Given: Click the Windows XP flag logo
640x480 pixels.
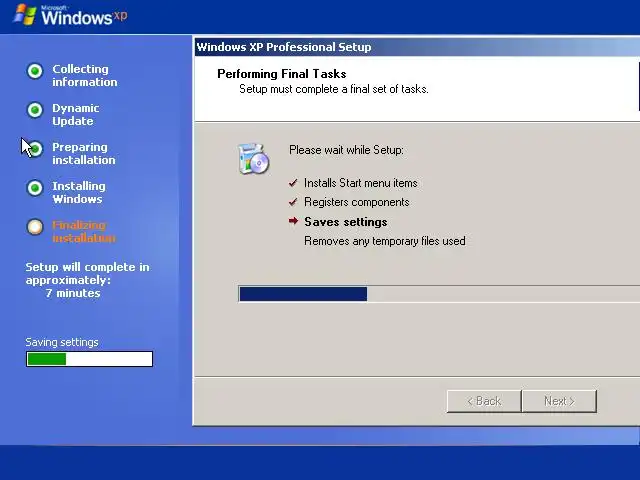Looking at the screenshot, I should (25, 15).
